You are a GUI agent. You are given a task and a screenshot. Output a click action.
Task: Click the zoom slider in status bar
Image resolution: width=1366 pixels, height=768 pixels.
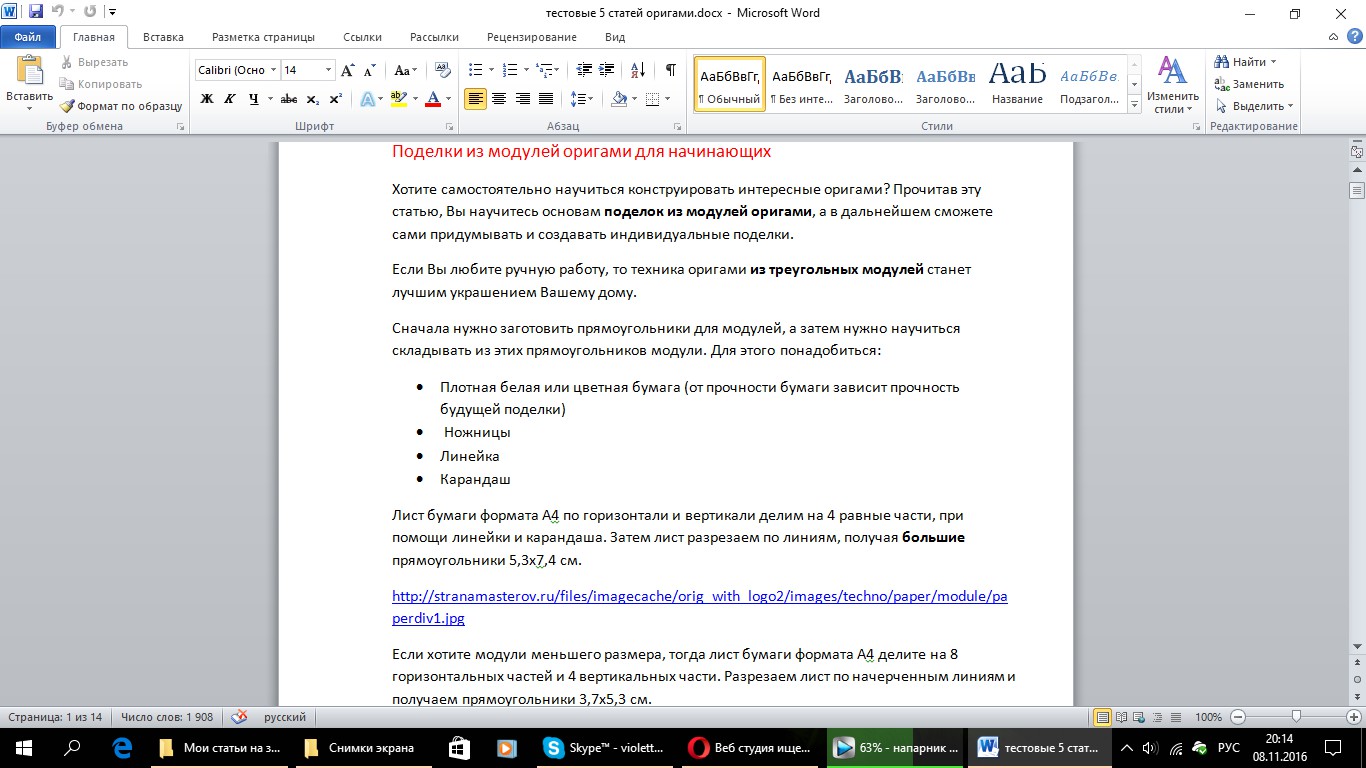[x=1296, y=717]
